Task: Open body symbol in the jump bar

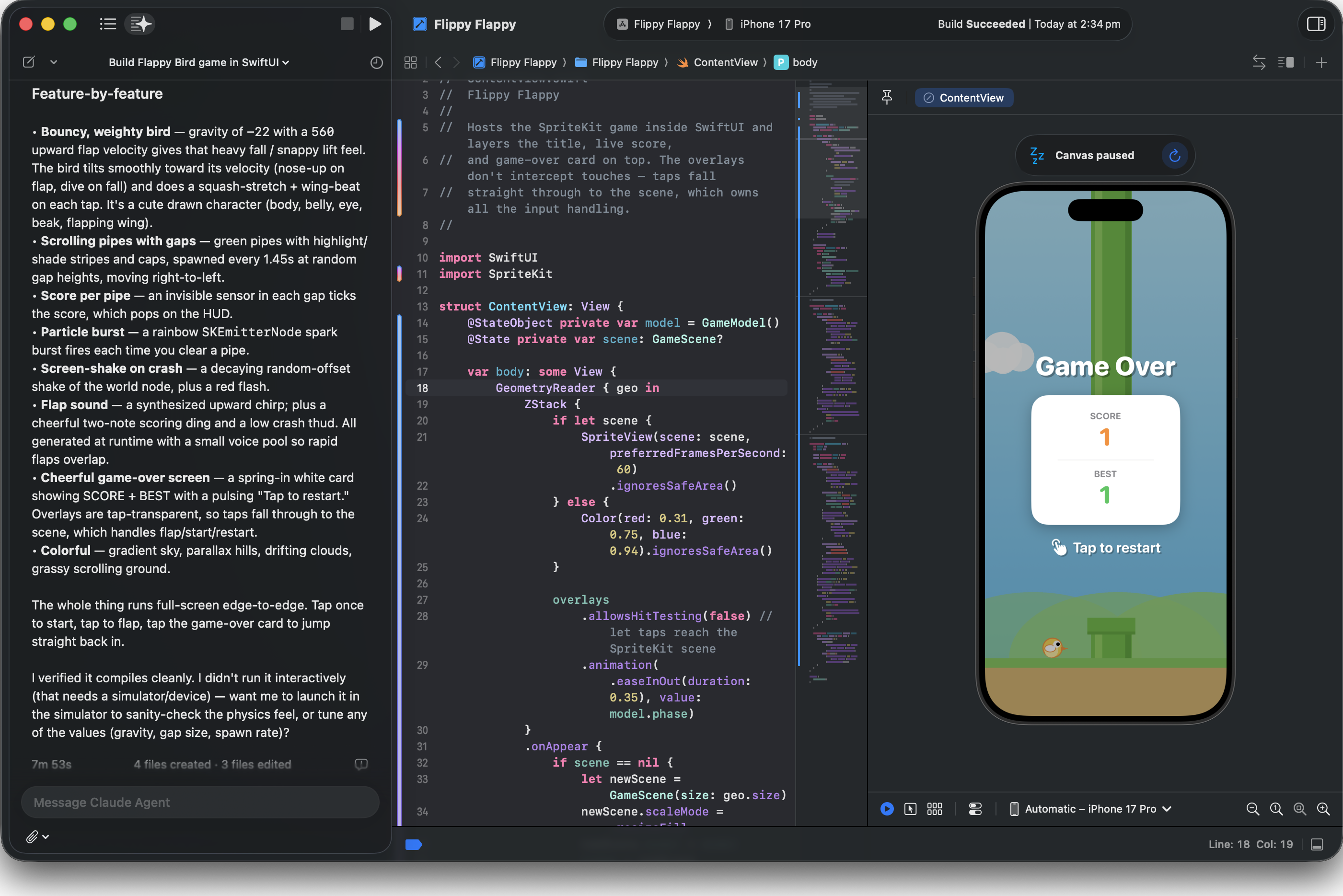Action: (x=796, y=62)
